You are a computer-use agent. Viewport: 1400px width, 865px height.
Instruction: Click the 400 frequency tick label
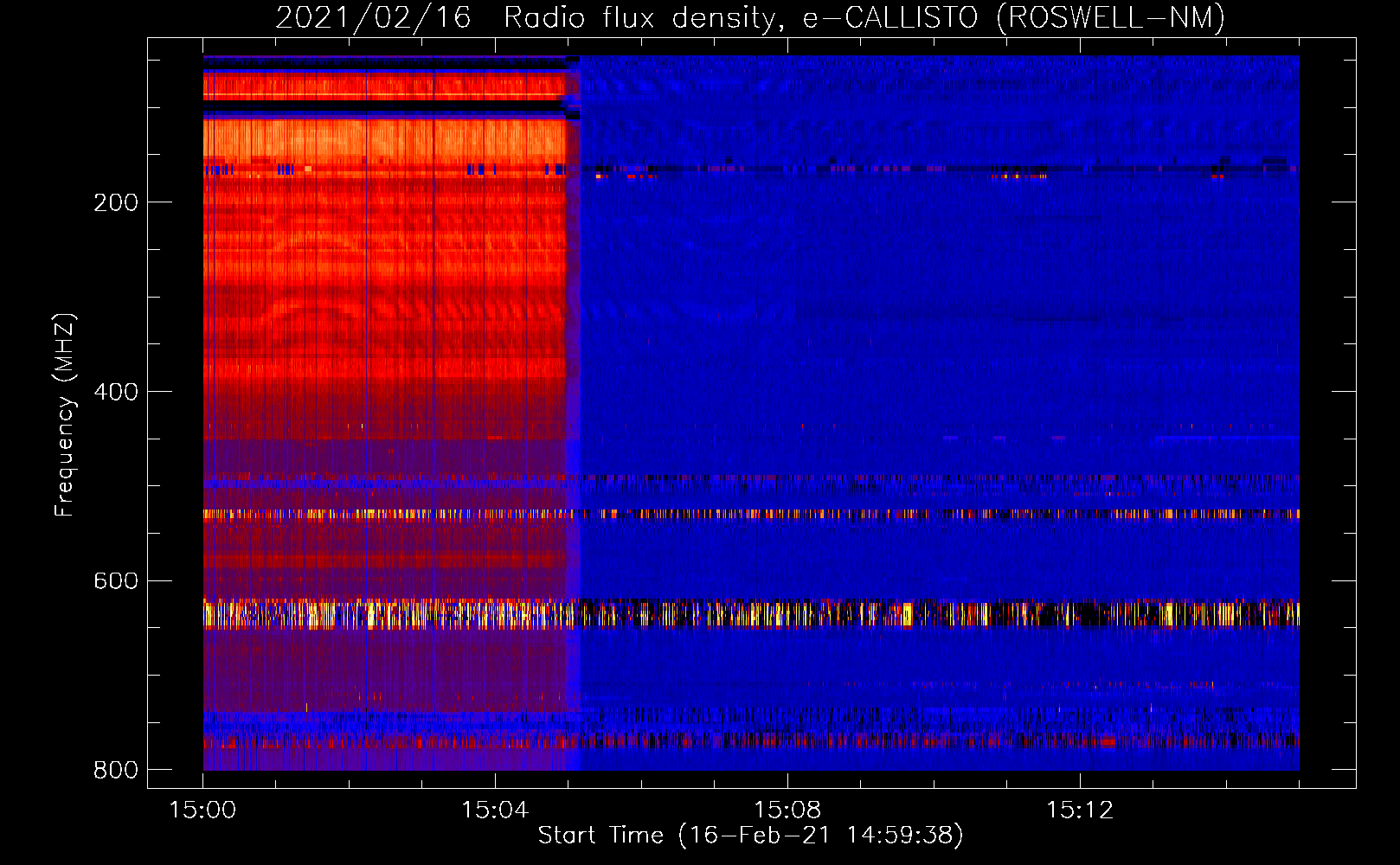pos(116,392)
